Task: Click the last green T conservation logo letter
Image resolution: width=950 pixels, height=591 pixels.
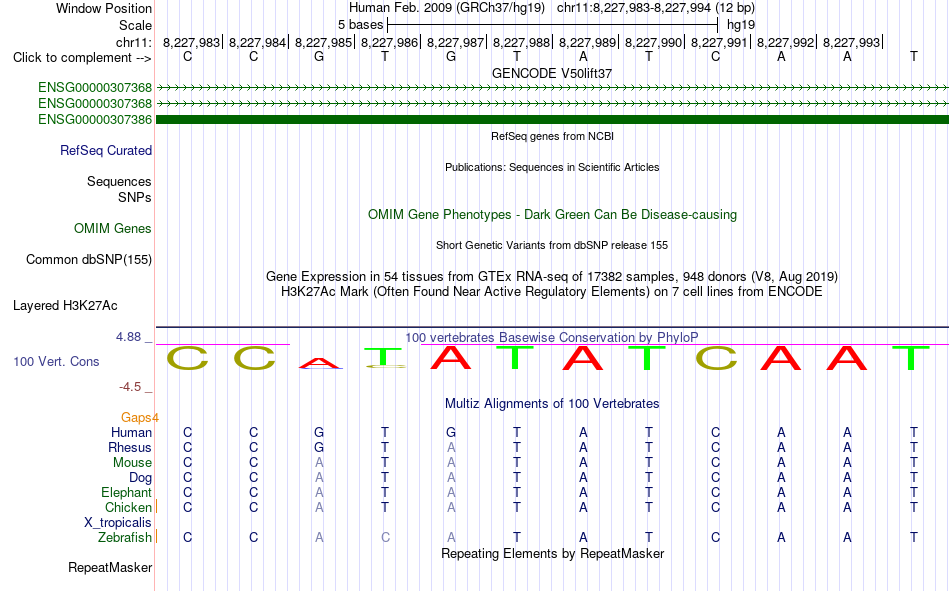Action: pos(911,358)
